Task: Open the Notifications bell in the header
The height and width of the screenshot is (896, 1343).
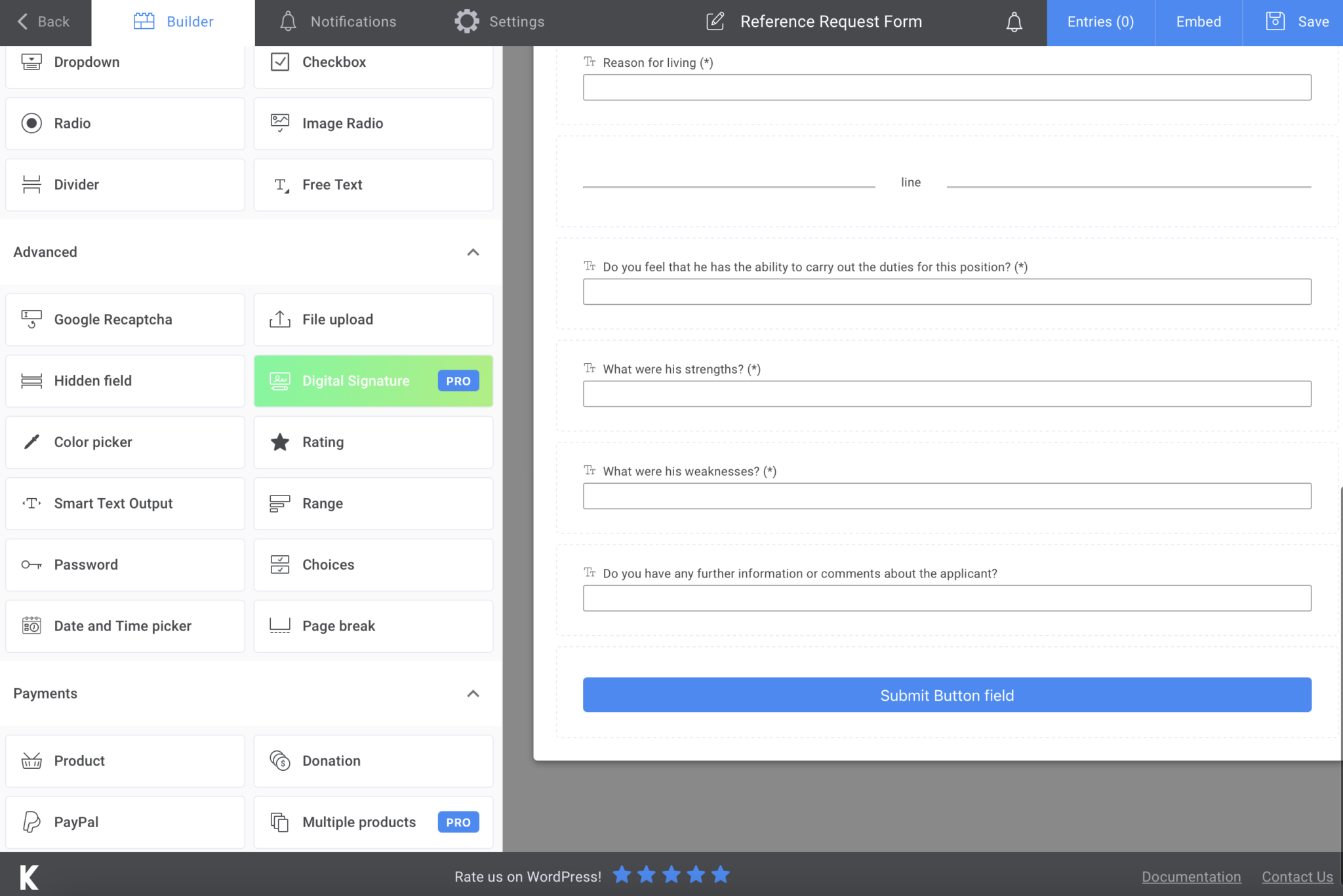Action: 1013,22
